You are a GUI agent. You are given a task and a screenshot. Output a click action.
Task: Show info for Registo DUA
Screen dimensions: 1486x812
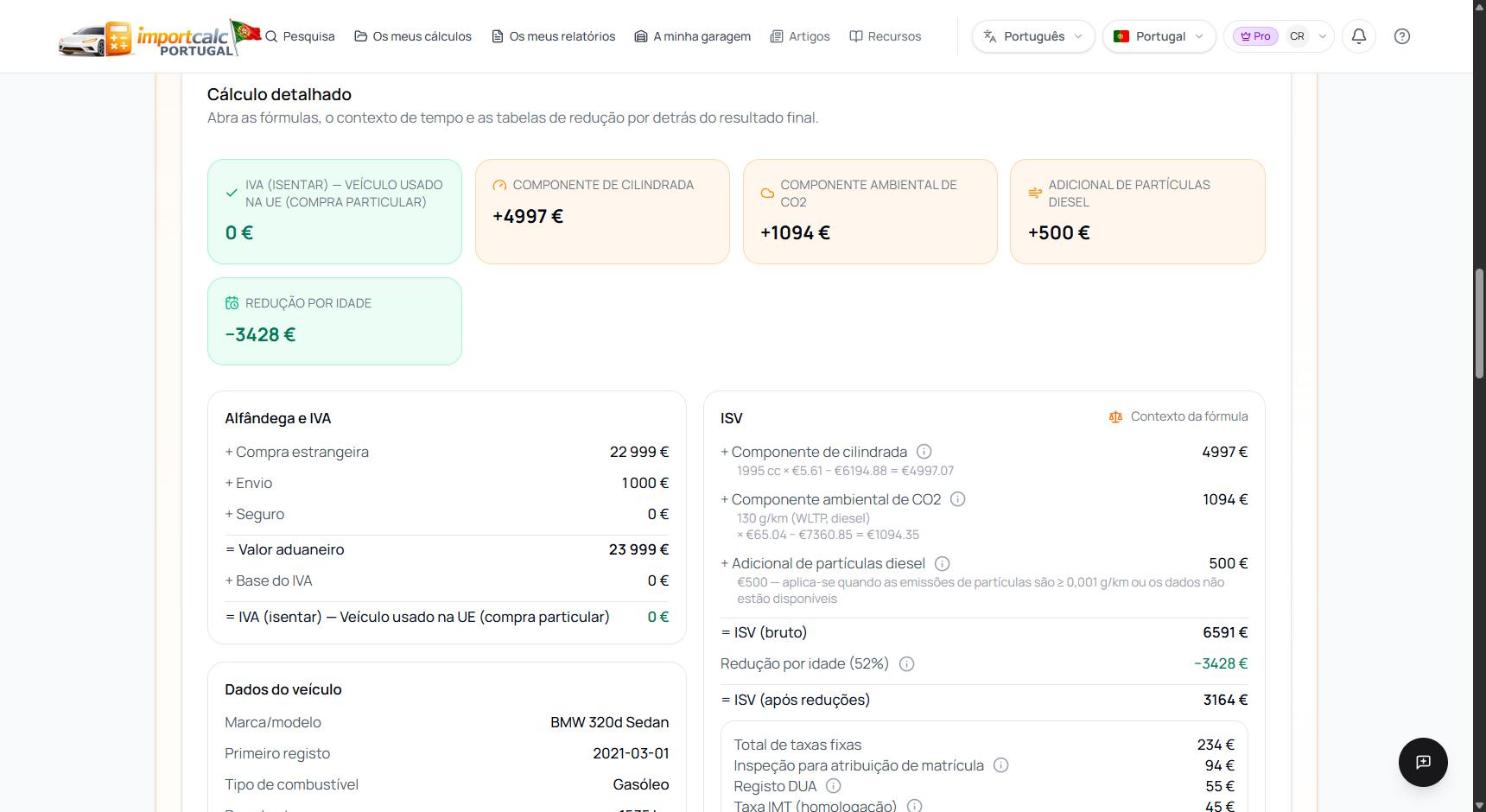pos(833,786)
